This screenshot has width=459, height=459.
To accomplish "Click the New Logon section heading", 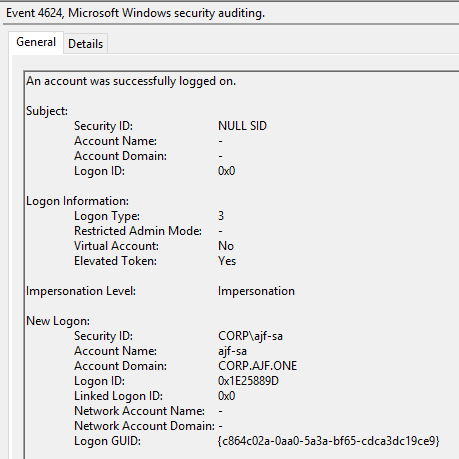I will click(58, 321).
